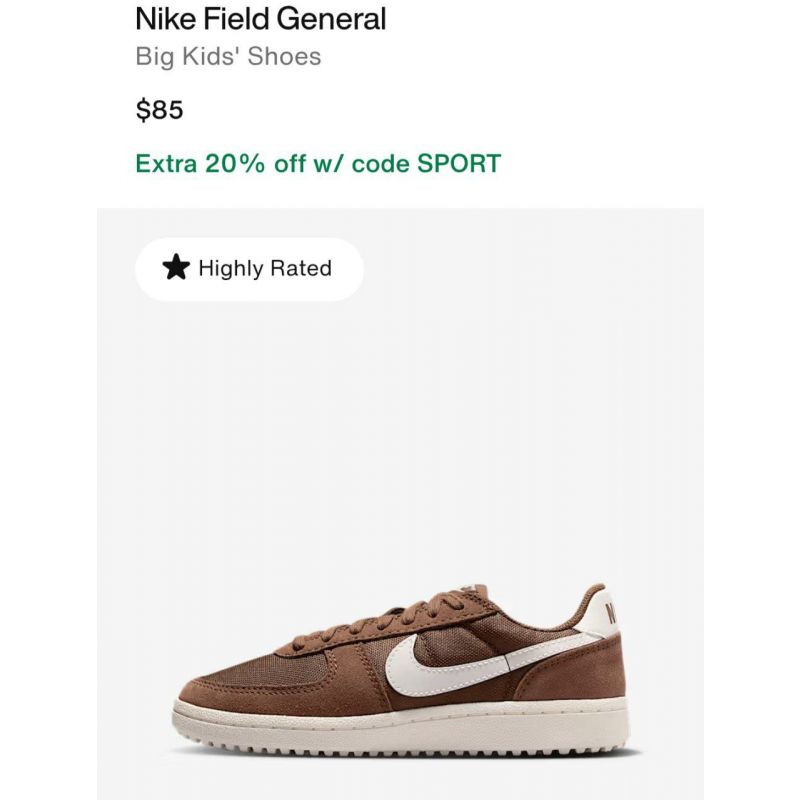Click the Highly Rated label text
The image size is (800, 800).
(x=265, y=268)
